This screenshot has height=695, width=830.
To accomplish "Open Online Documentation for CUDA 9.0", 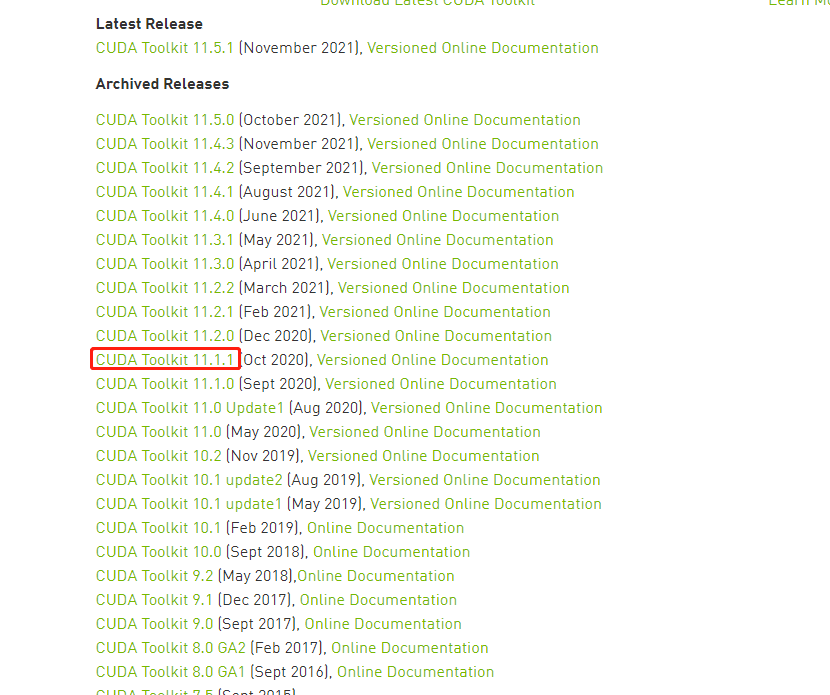I will 383,624.
